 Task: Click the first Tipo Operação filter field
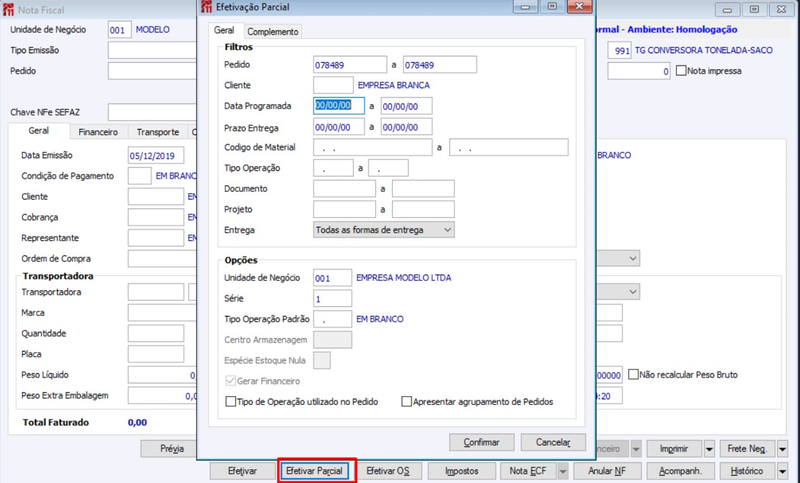click(333, 168)
